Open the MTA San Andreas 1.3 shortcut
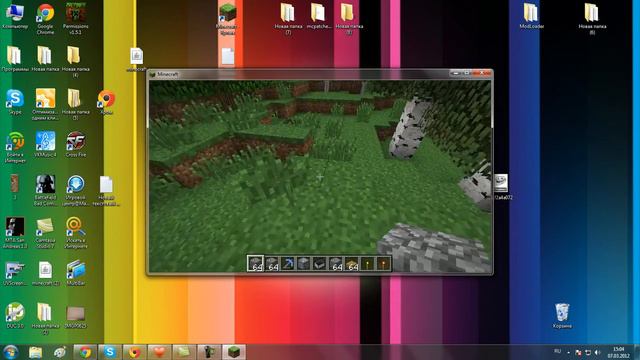This screenshot has height=360, width=640. (x=15, y=232)
